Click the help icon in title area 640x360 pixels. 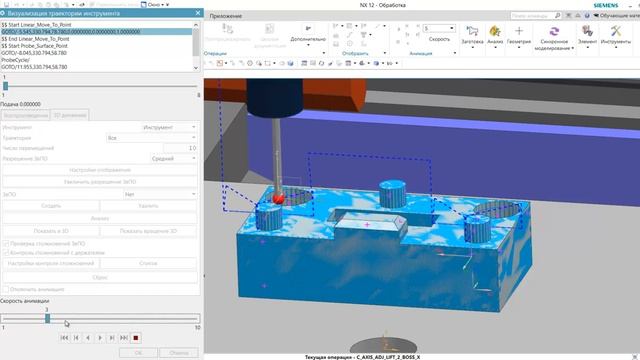coord(587,16)
